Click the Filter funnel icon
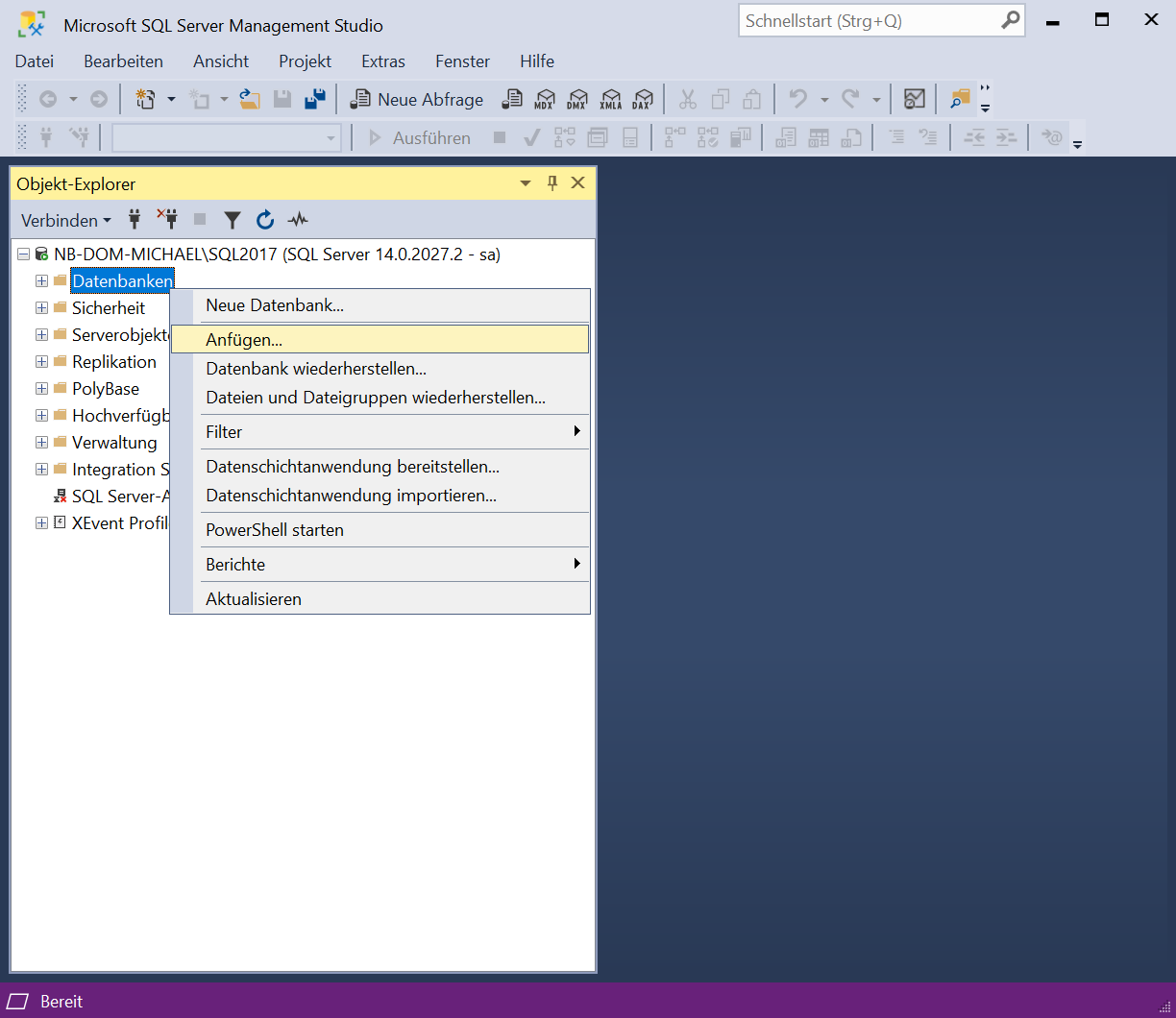Viewport: 1176px width, 1018px height. click(x=233, y=220)
